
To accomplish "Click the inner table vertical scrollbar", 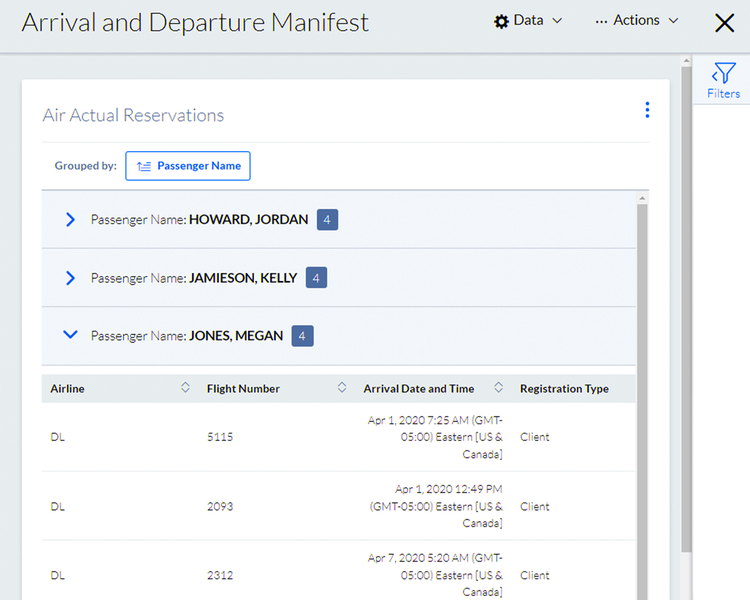I will pyautogui.click(x=642, y=400).
